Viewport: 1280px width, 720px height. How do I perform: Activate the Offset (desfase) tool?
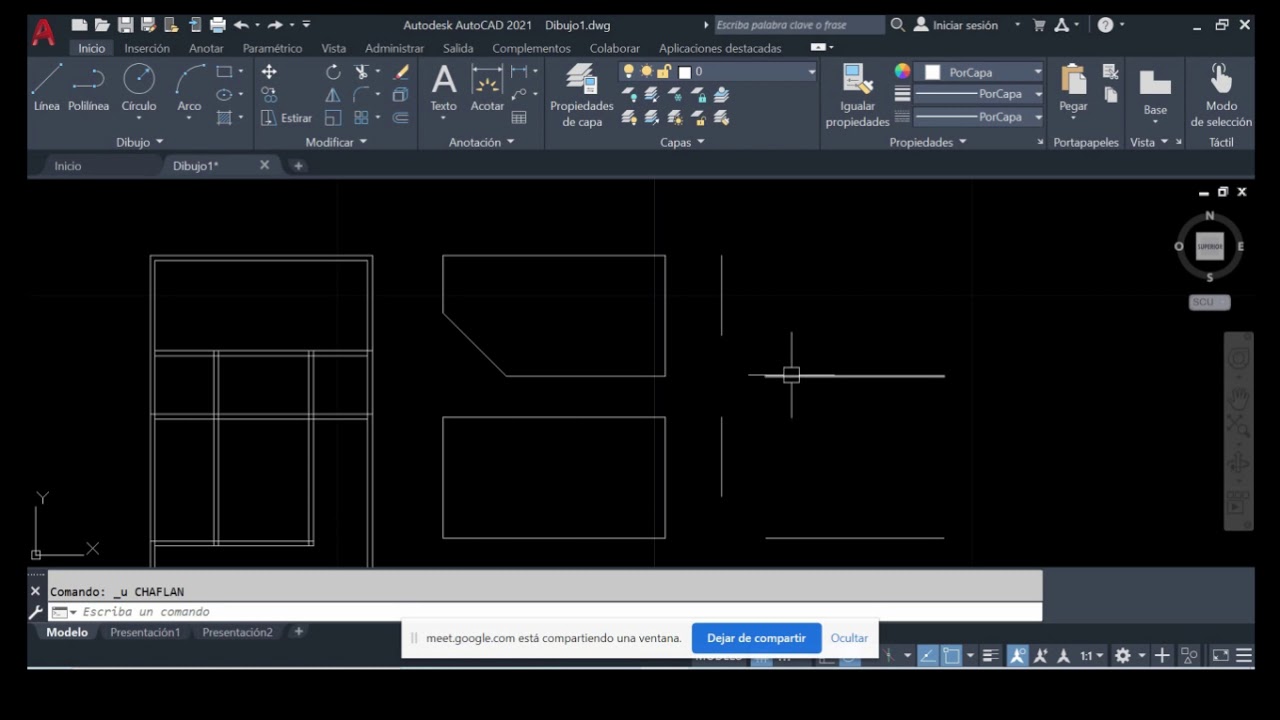click(x=401, y=118)
